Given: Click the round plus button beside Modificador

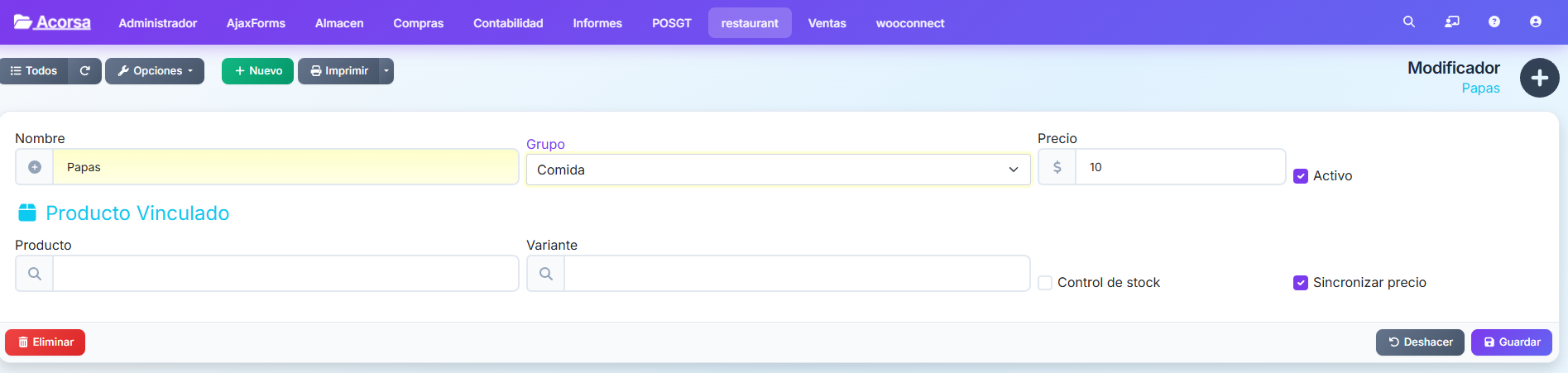Looking at the screenshot, I should click(x=1539, y=78).
